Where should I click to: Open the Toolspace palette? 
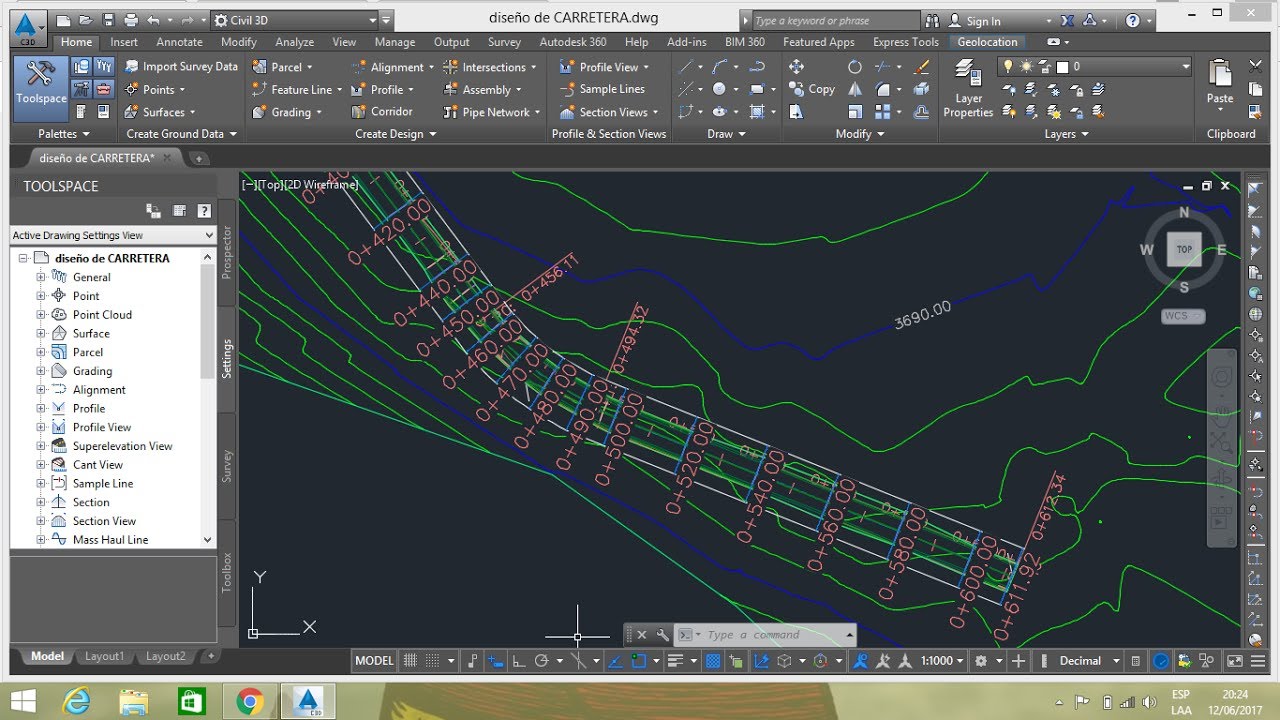(x=41, y=87)
